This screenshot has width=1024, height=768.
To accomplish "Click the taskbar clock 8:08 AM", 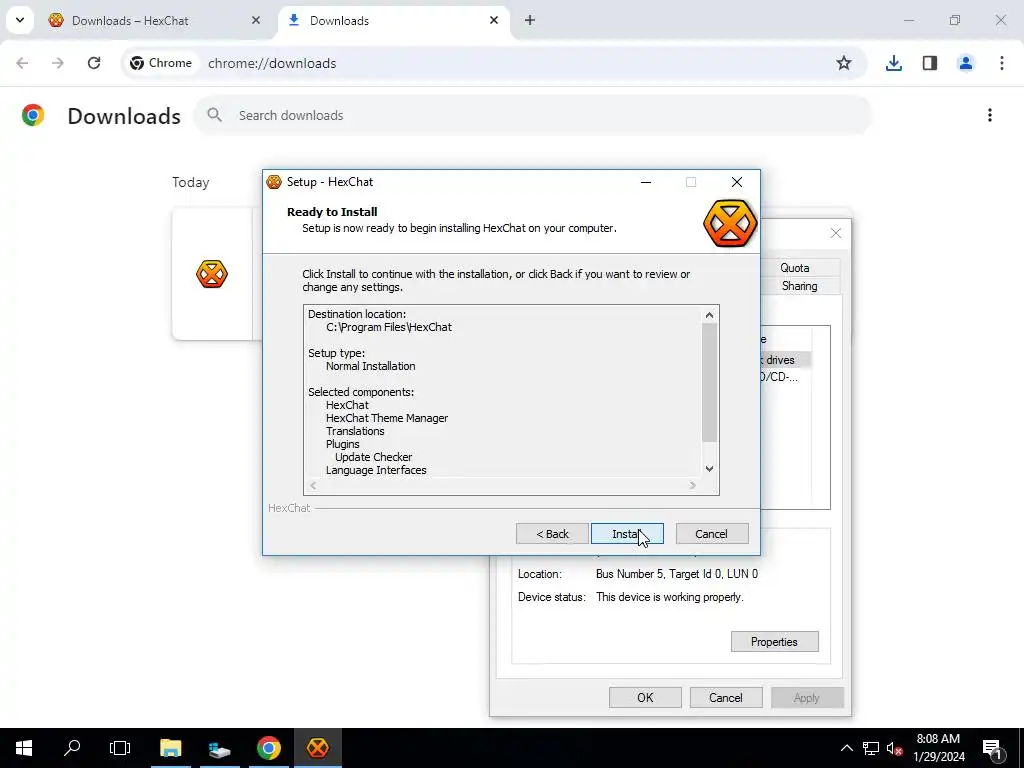I will [938, 748].
